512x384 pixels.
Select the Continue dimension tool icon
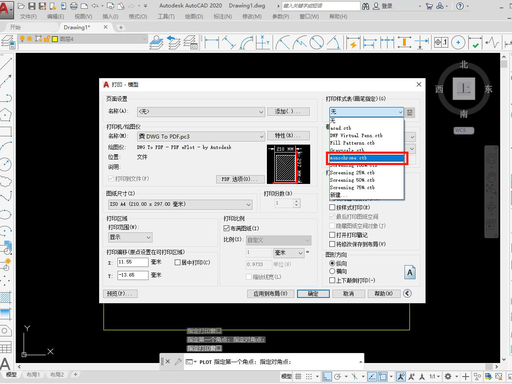point(387,43)
